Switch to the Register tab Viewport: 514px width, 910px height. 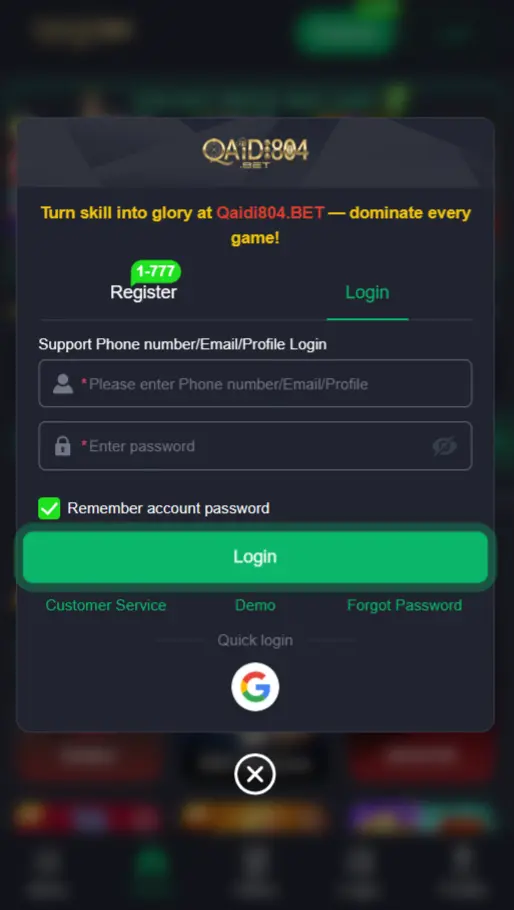[143, 292]
